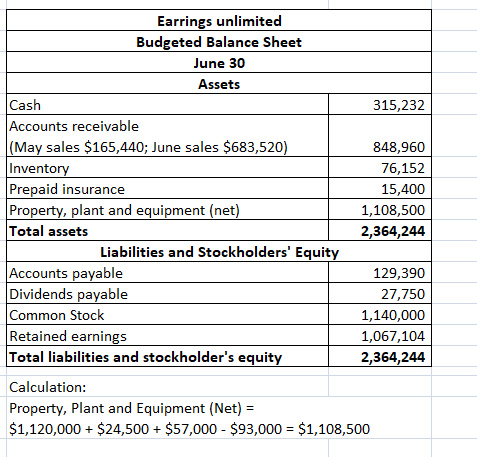Click the 'Retained earnings' label cell
This screenshot has width=477, height=457.
[167, 335]
